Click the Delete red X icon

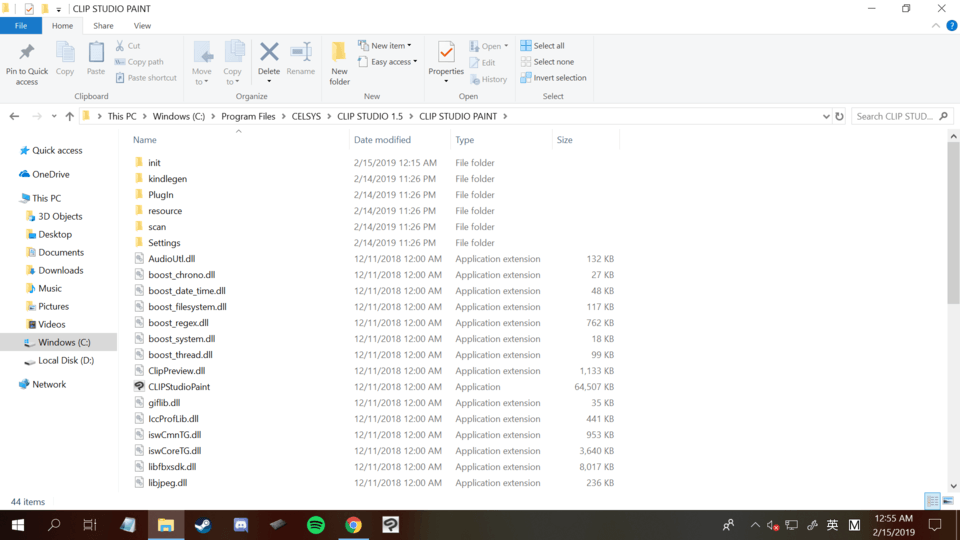269,52
